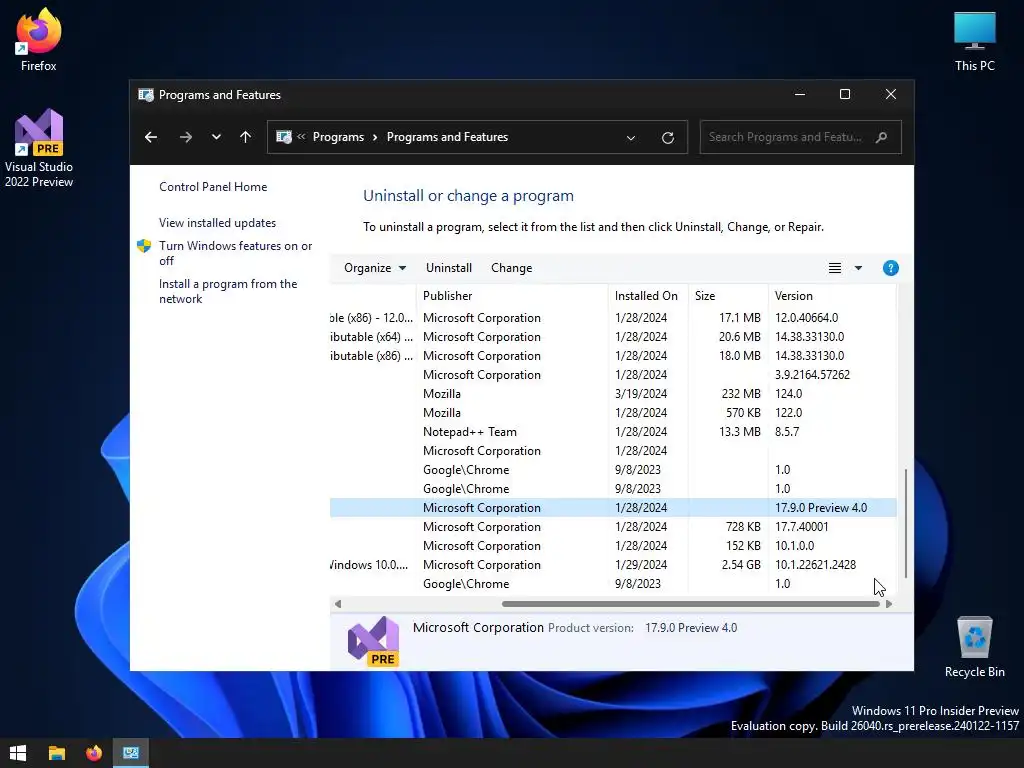The width and height of the screenshot is (1024, 768).
Task: Click the 13.3 MB size cell
Action: click(x=739, y=432)
